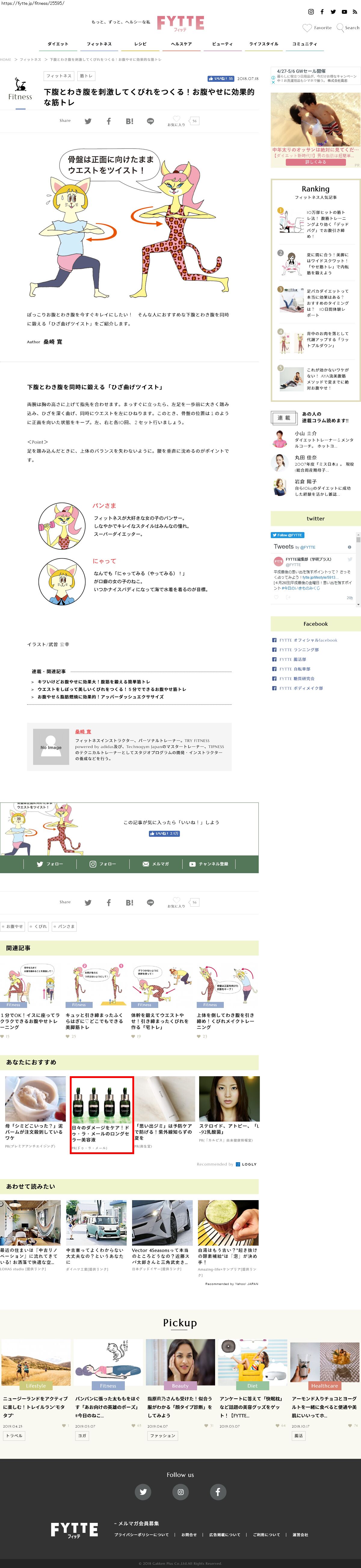Screen dimensions: 361x1568
Task: Open the フィットネス navigation menu item
Action: tap(99, 44)
